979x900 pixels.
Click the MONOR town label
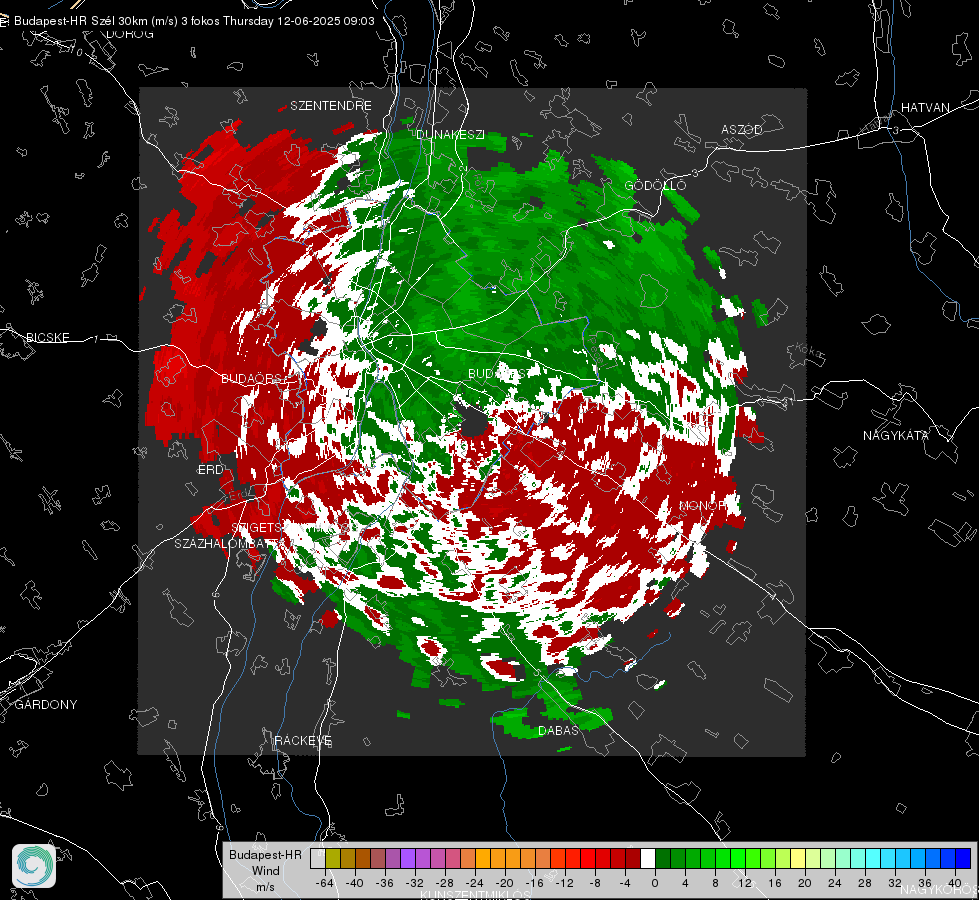click(702, 505)
